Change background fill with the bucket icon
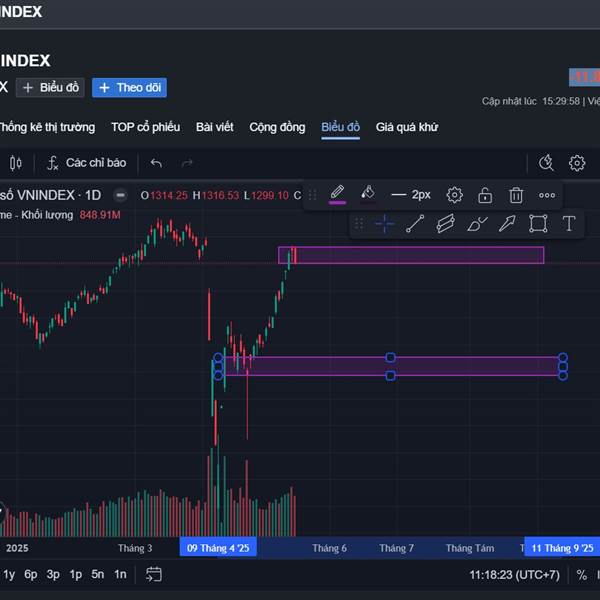 point(368,194)
